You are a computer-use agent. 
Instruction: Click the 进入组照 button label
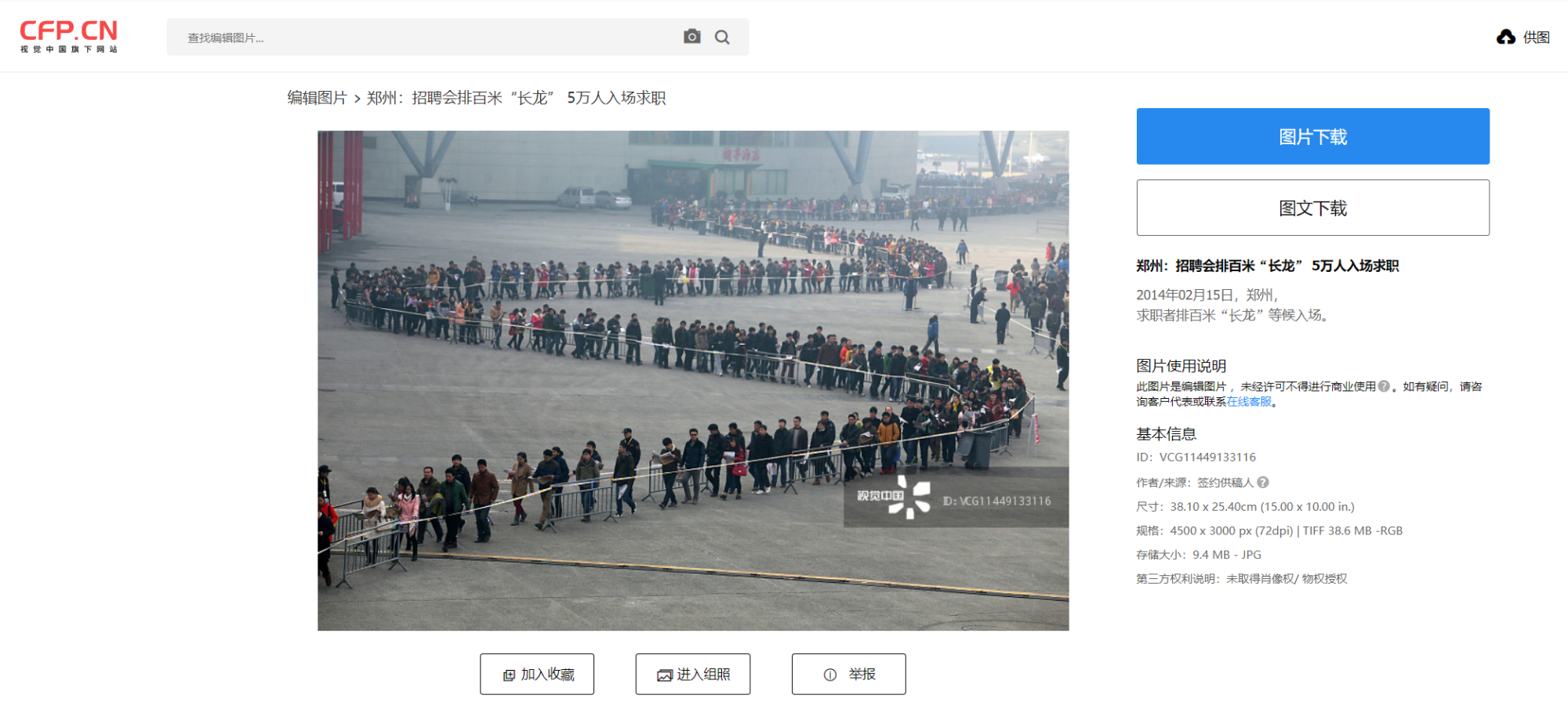coord(703,675)
